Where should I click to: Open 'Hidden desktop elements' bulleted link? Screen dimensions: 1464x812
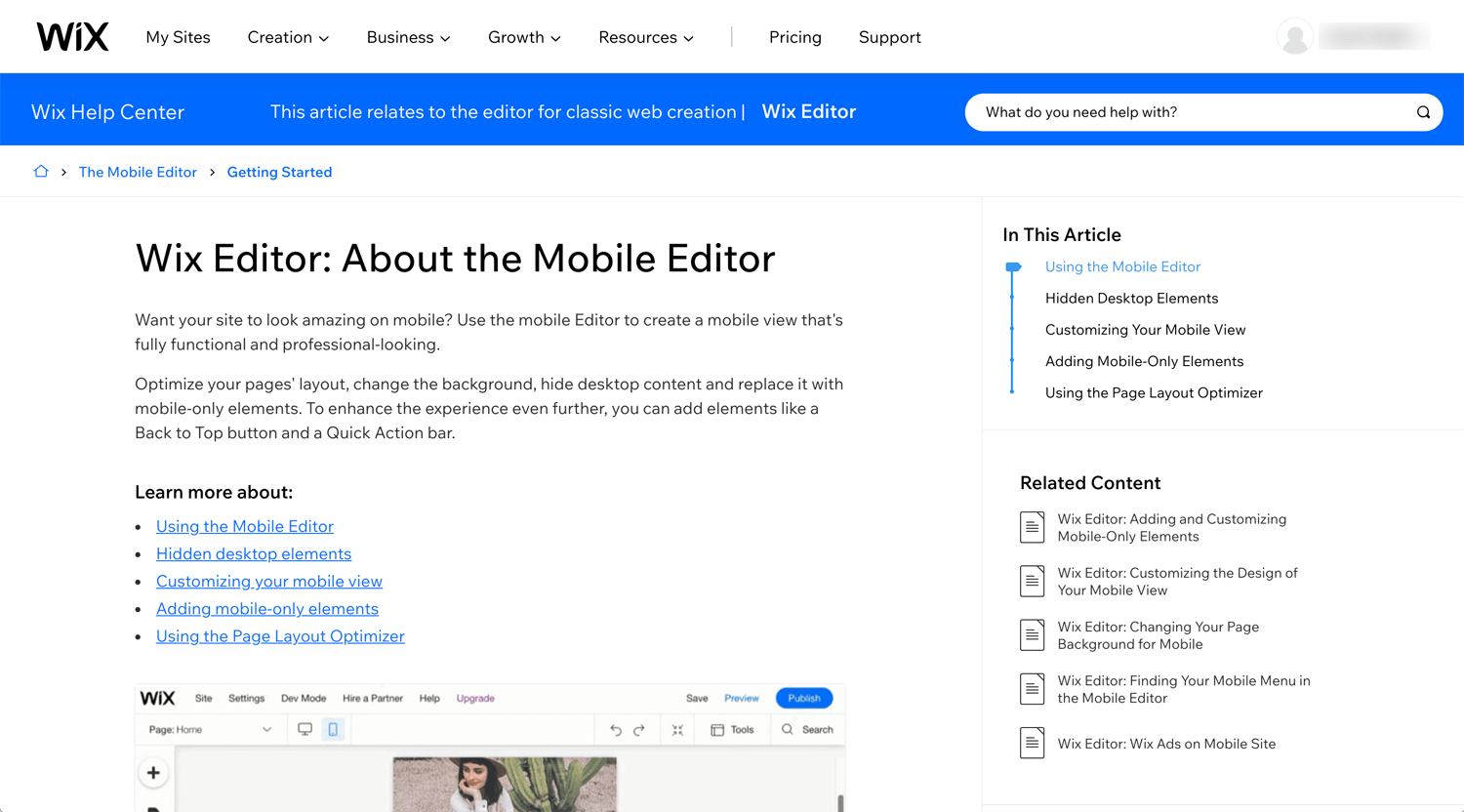click(254, 553)
